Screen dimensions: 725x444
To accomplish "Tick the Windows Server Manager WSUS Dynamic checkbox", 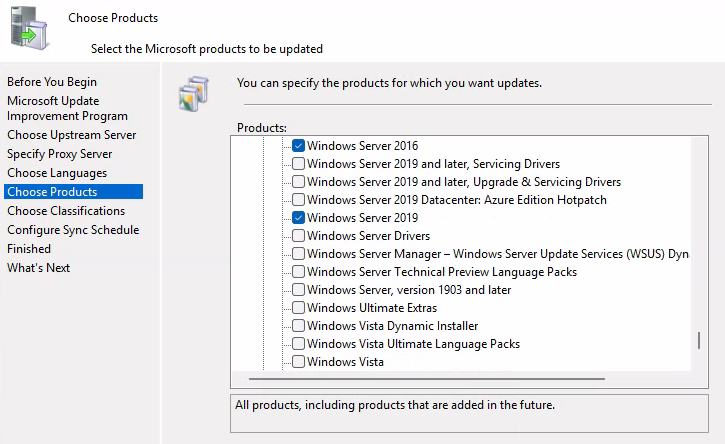I will coord(298,254).
